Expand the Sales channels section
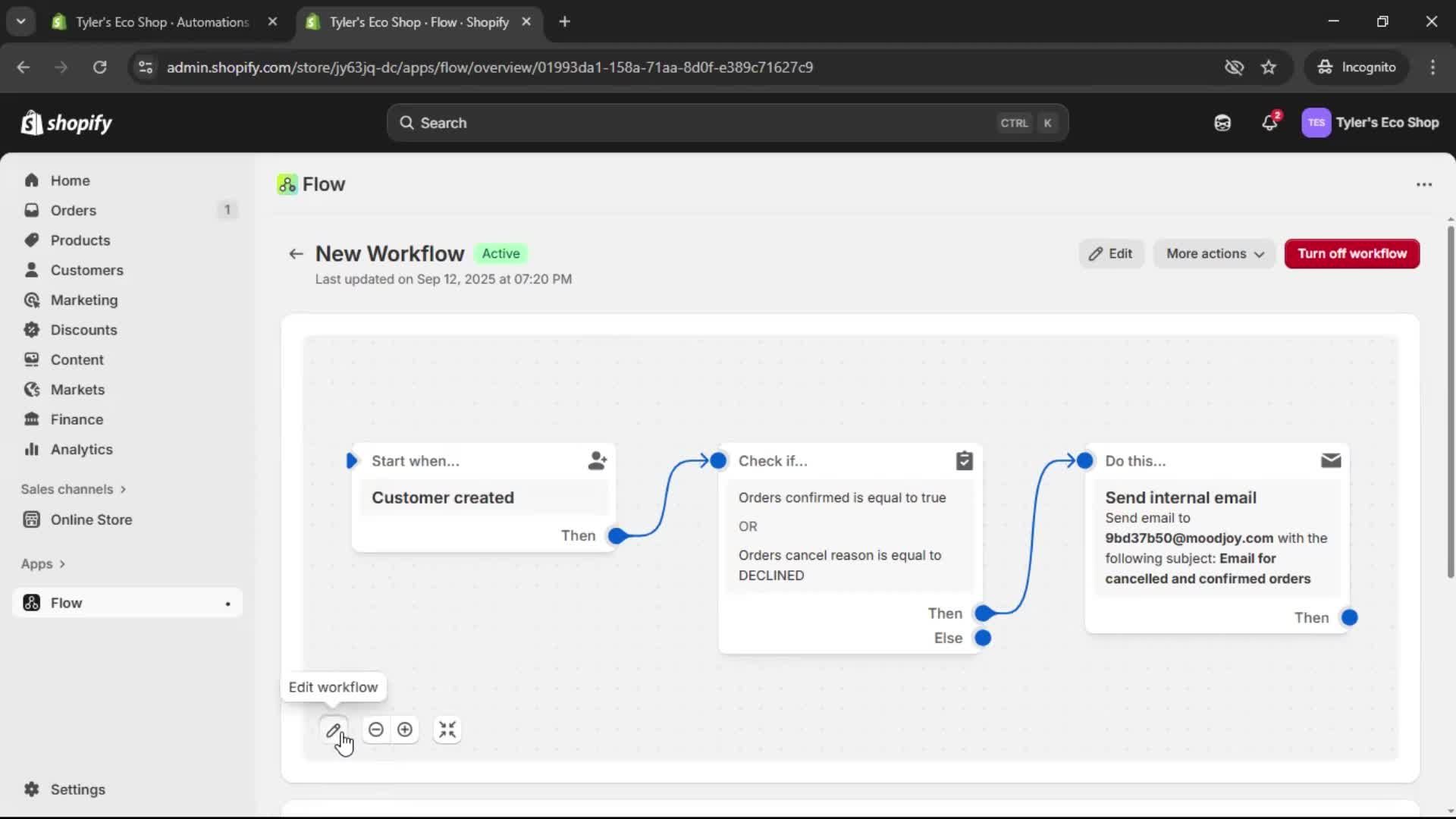1456x819 pixels. (x=73, y=489)
